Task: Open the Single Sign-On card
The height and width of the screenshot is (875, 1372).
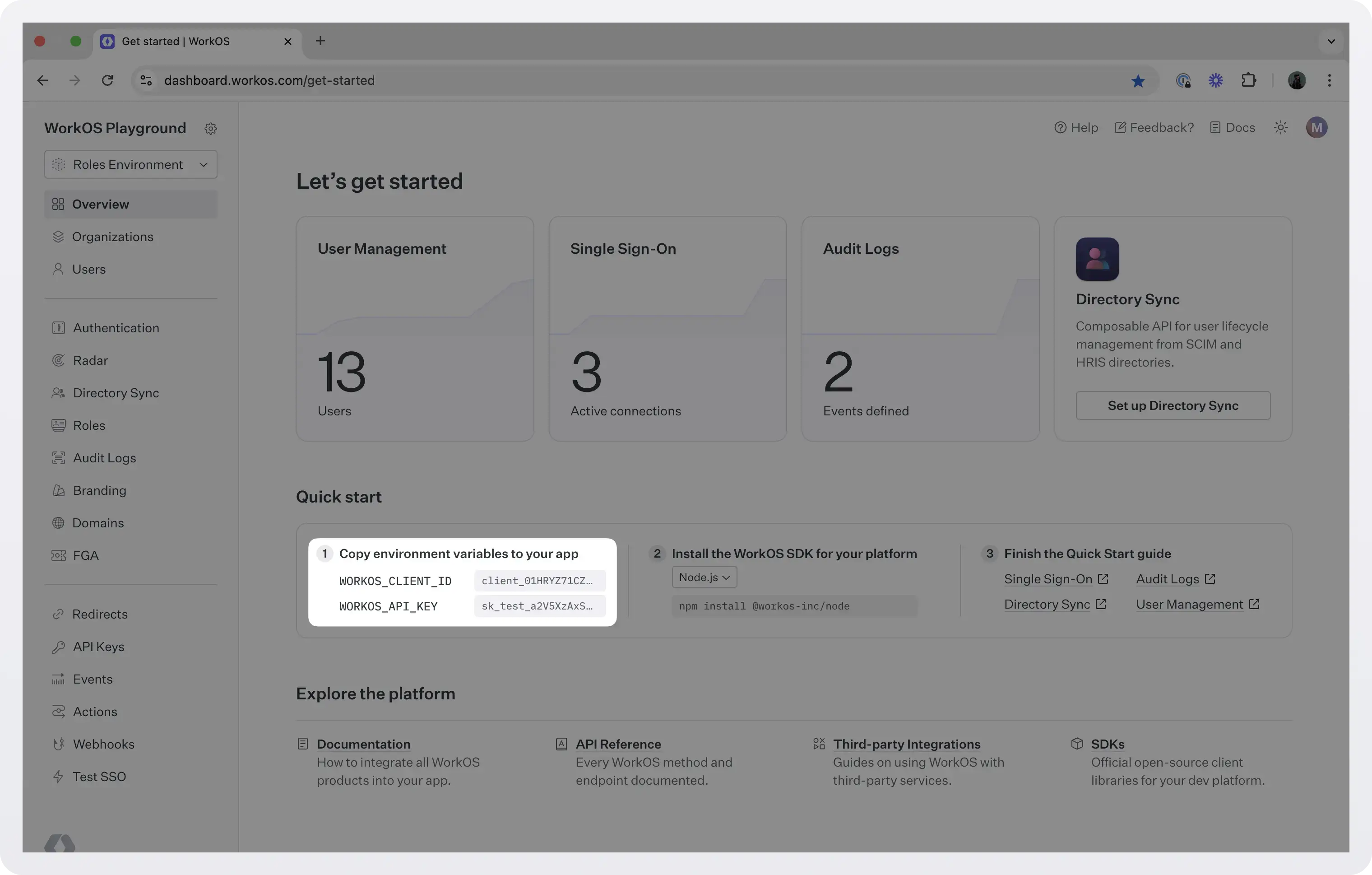Action: coord(667,328)
